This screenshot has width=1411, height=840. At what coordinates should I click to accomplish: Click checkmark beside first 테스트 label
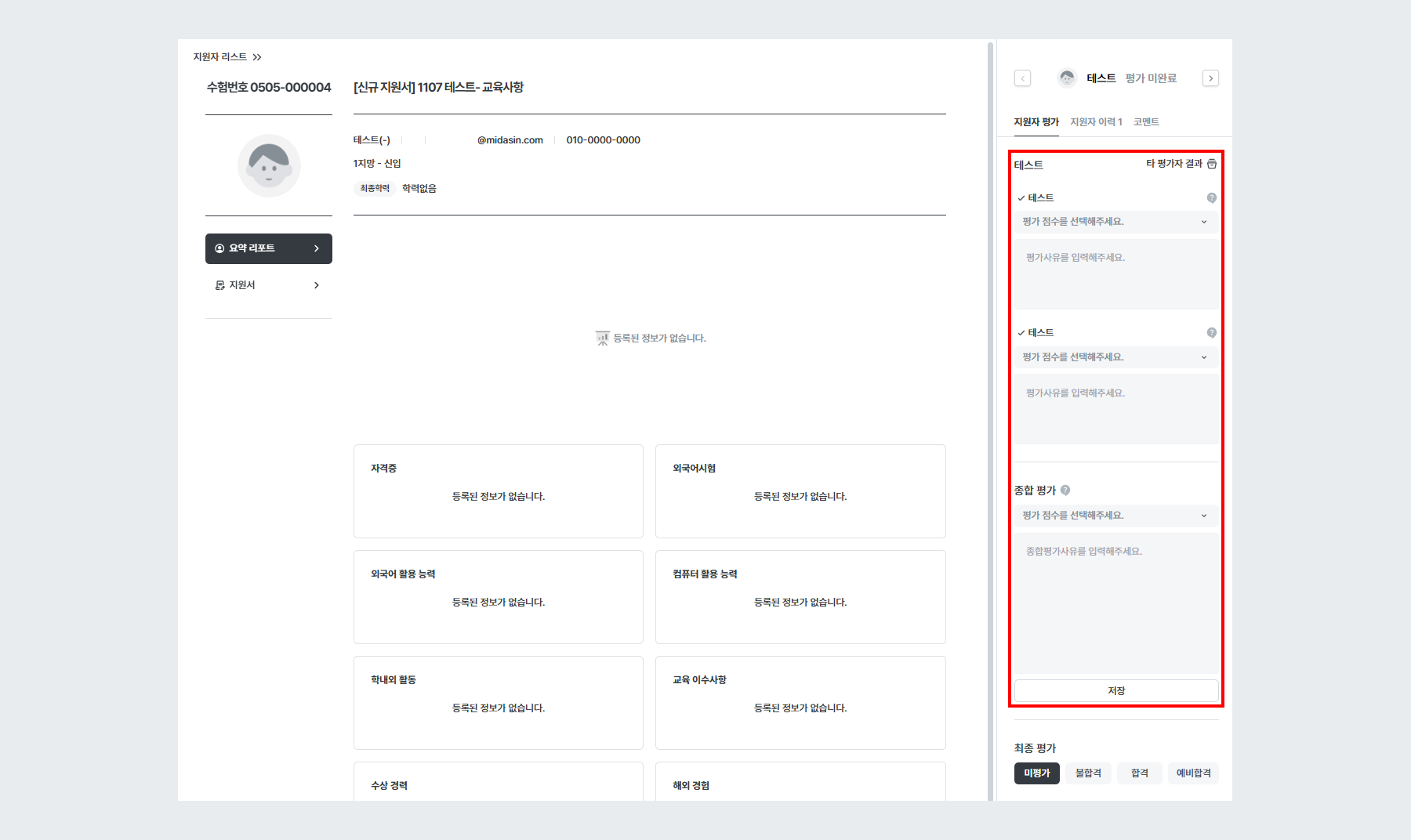coord(1021,198)
